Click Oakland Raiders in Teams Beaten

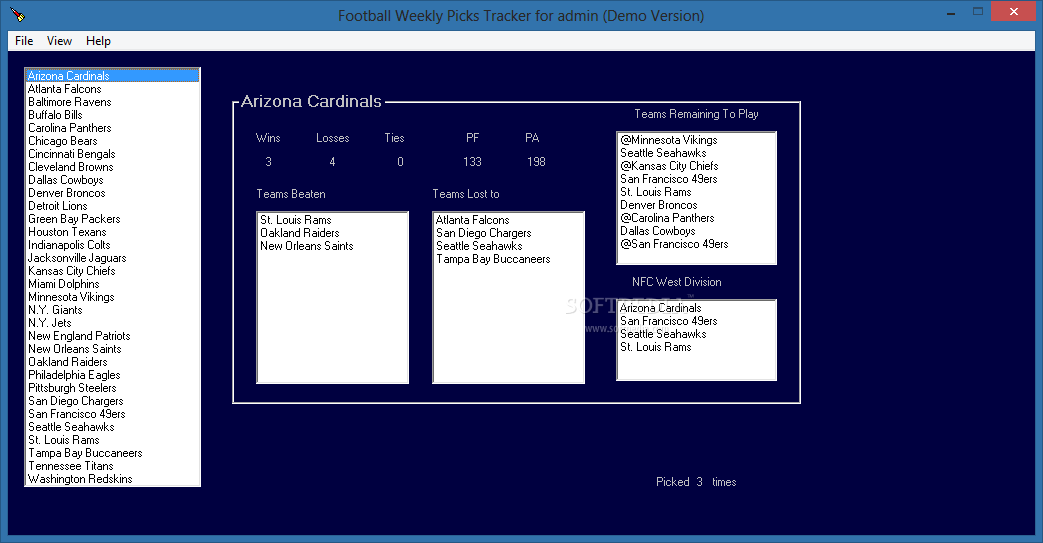click(332, 233)
